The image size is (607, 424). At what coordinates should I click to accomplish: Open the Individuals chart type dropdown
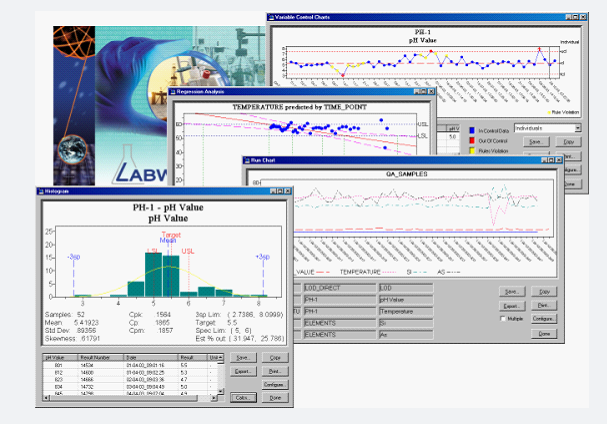pyautogui.click(x=578, y=128)
